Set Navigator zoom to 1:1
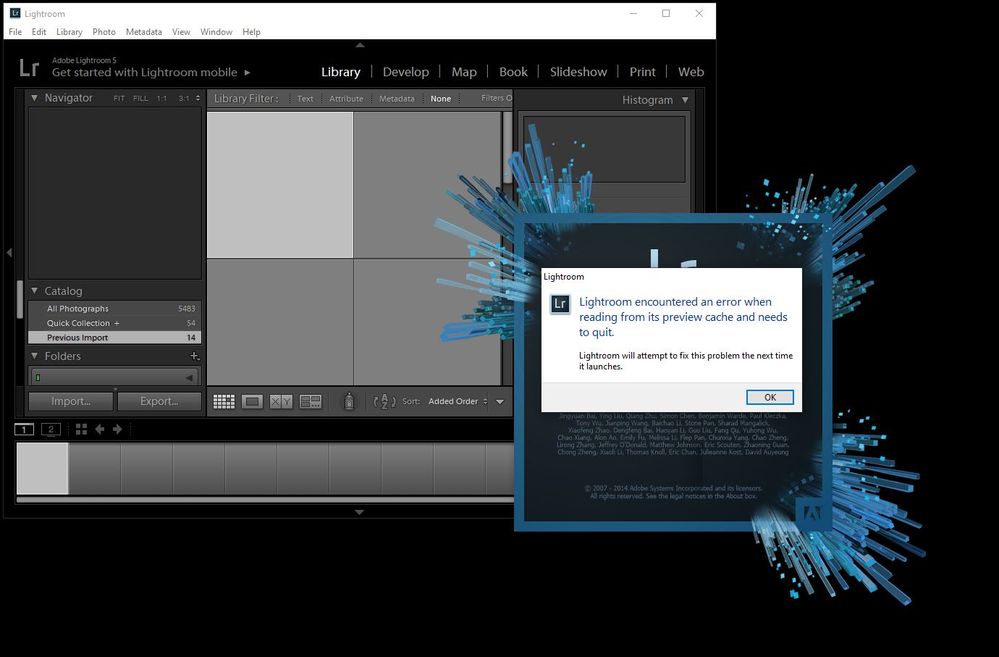 (x=162, y=99)
